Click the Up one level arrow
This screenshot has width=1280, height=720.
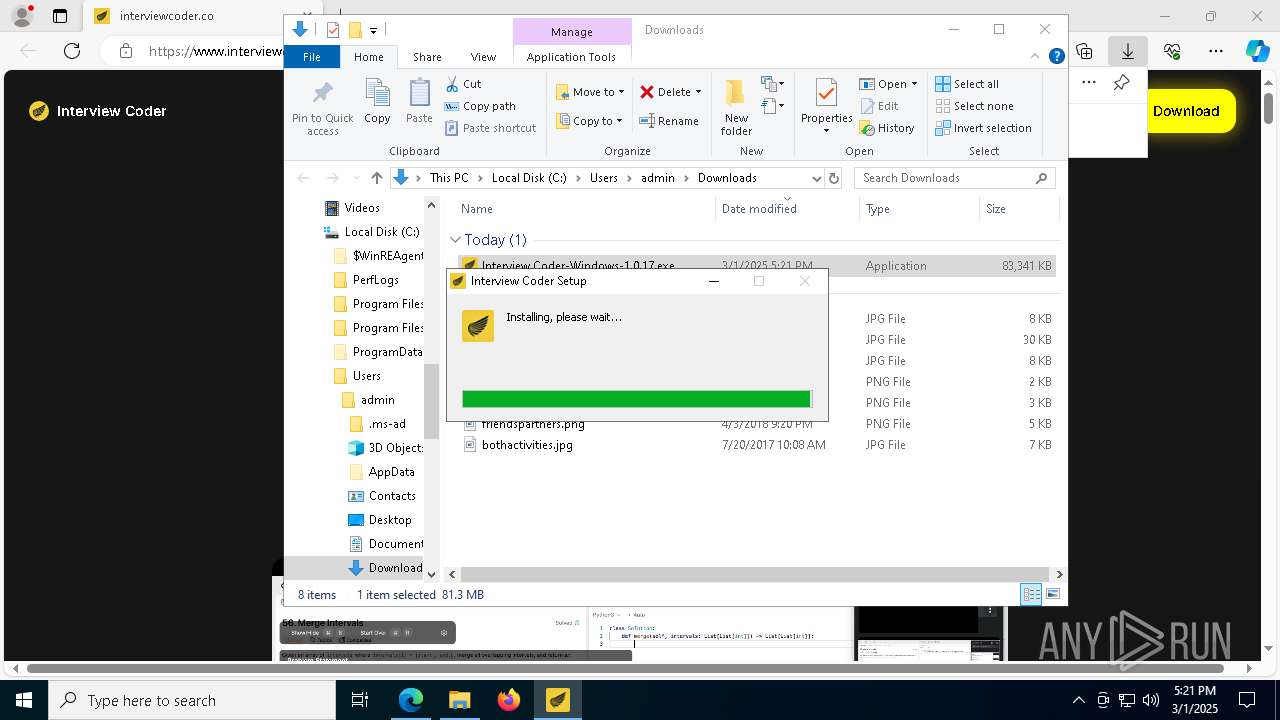coord(376,178)
